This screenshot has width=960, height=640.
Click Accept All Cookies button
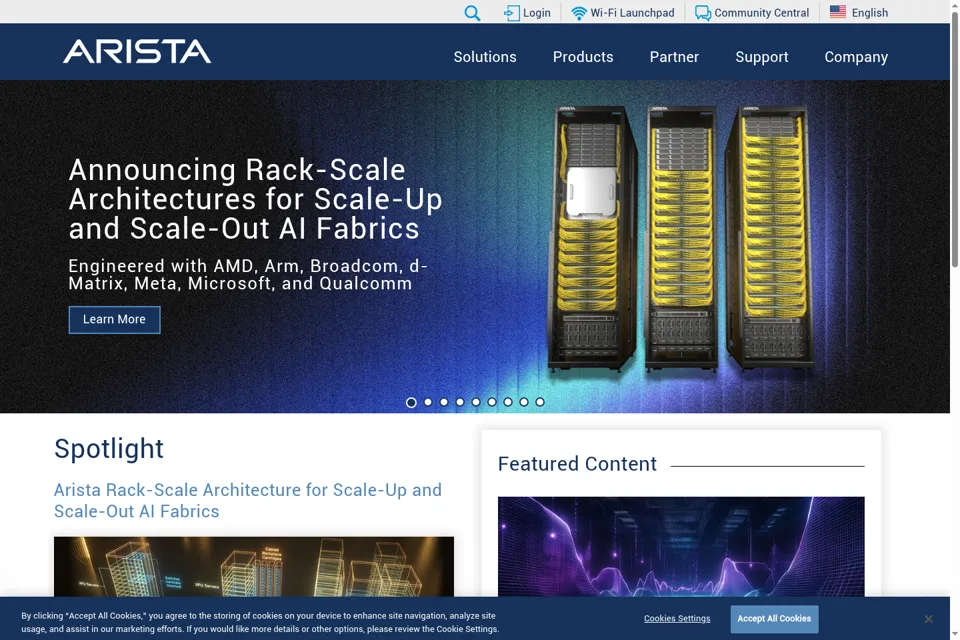[x=774, y=619]
